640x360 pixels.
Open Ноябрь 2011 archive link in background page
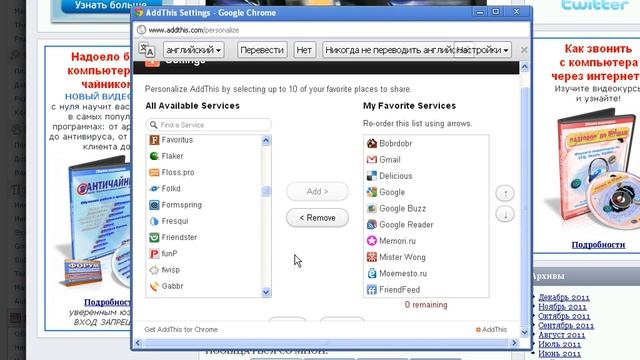coord(562,307)
